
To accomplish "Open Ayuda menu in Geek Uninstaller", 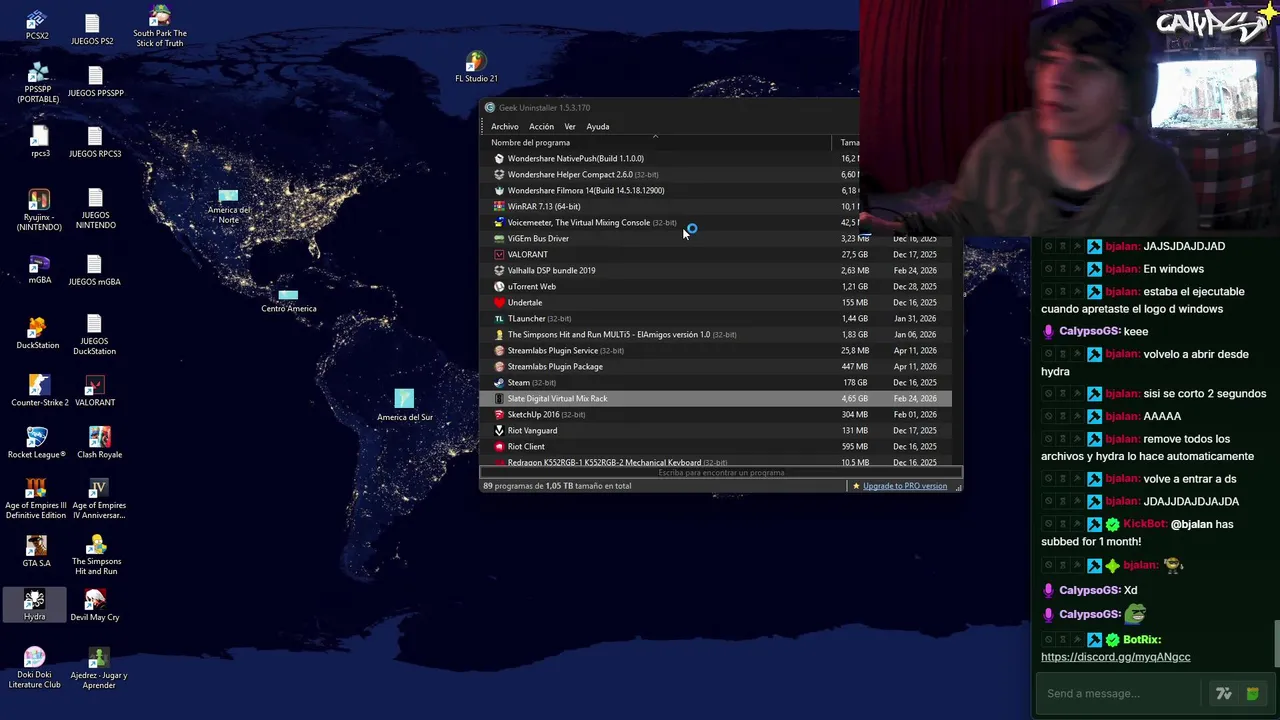I will pyautogui.click(x=598, y=126).
